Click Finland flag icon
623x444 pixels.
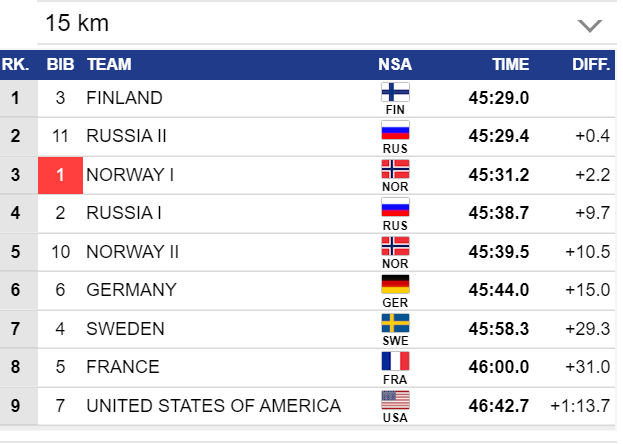click(395, 92)
